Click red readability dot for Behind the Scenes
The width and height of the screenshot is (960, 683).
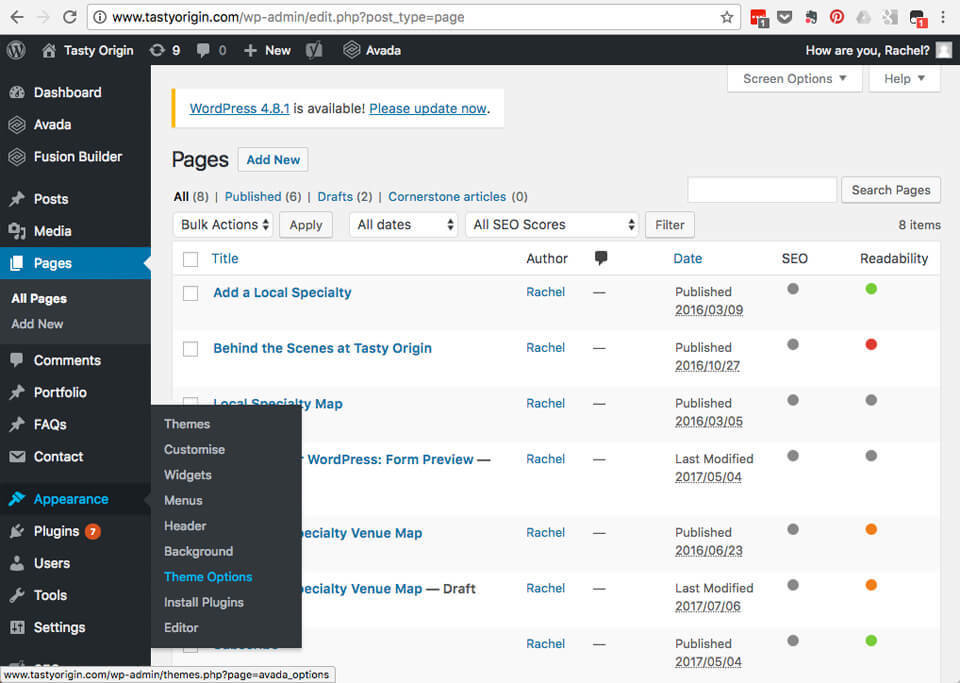point(871,345)
